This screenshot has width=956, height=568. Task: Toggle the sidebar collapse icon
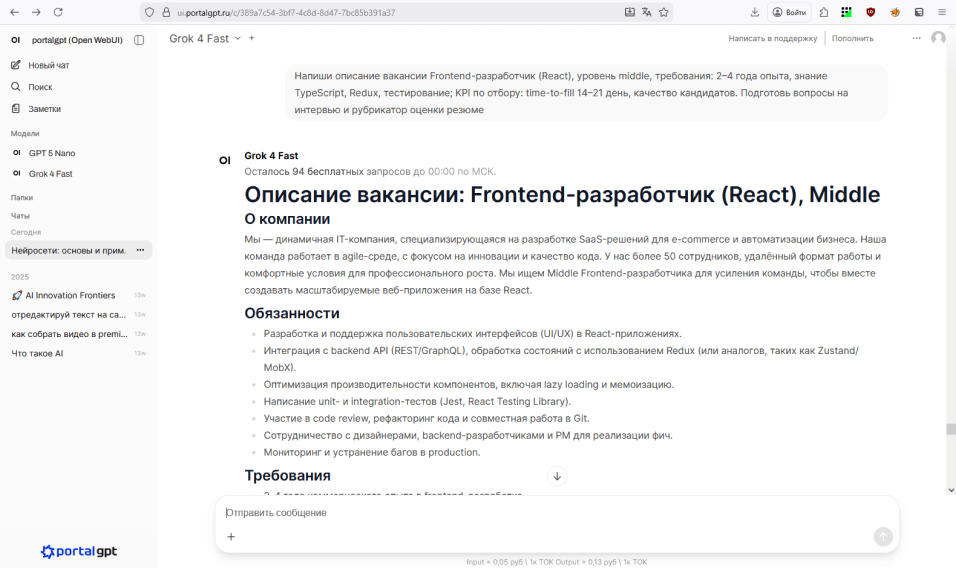tap(139, 40)
